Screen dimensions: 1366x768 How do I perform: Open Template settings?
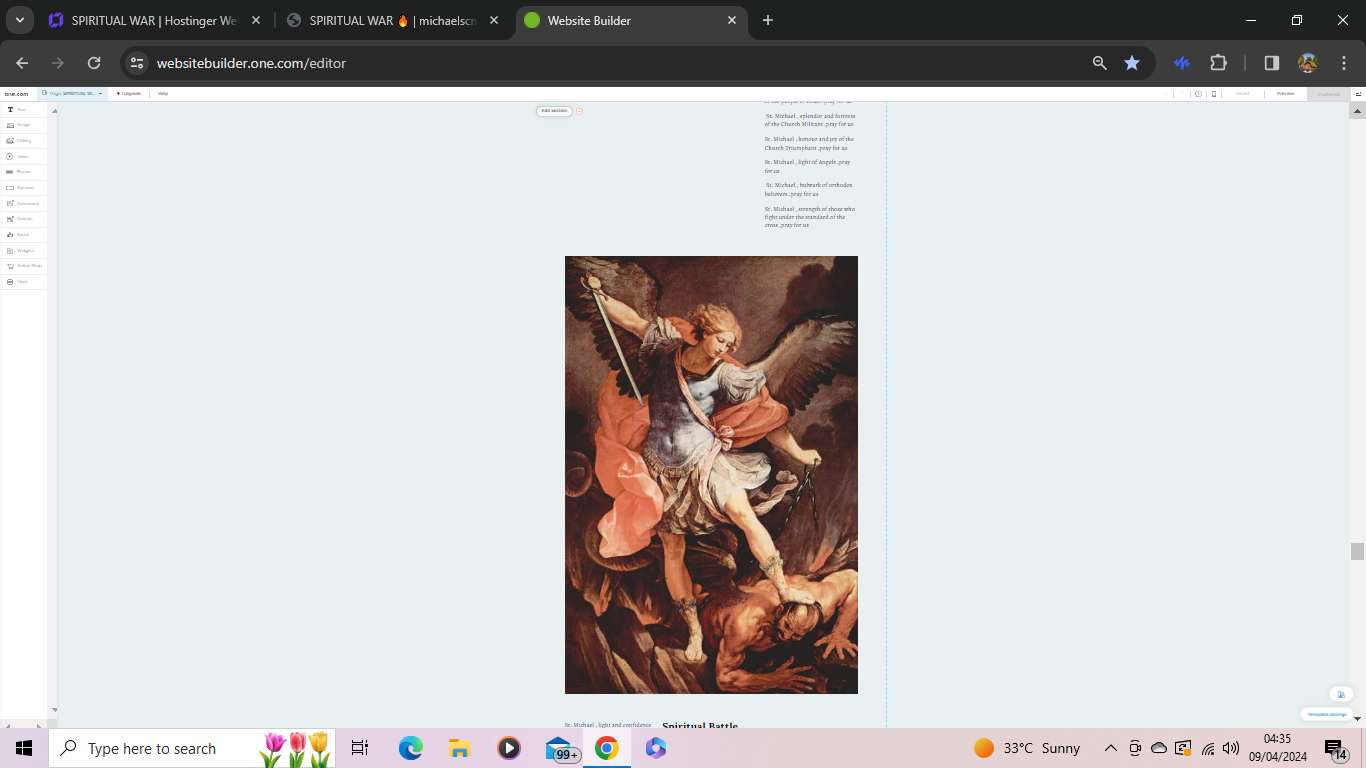click(1327, 714)
